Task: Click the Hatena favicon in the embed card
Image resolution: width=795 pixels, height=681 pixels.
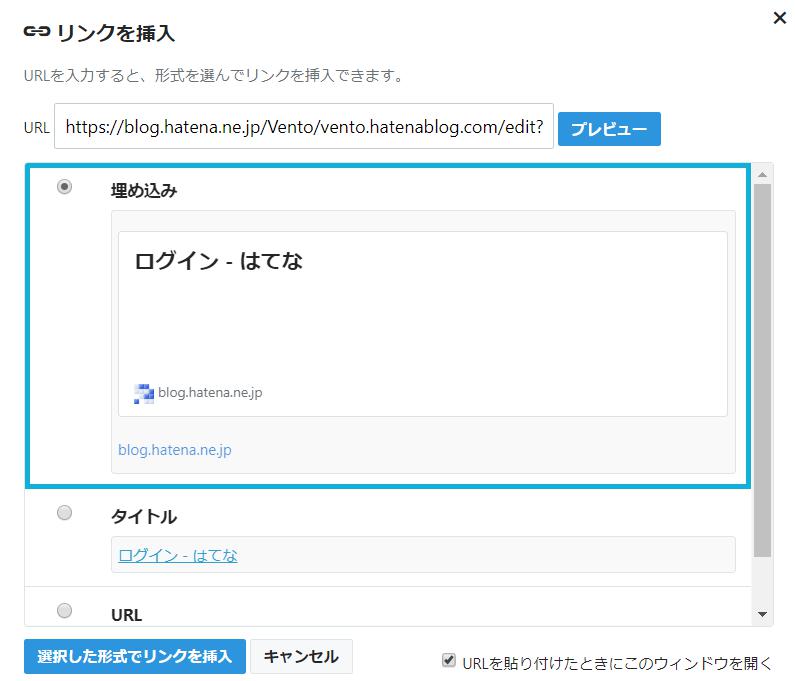Action: (143, 393)
